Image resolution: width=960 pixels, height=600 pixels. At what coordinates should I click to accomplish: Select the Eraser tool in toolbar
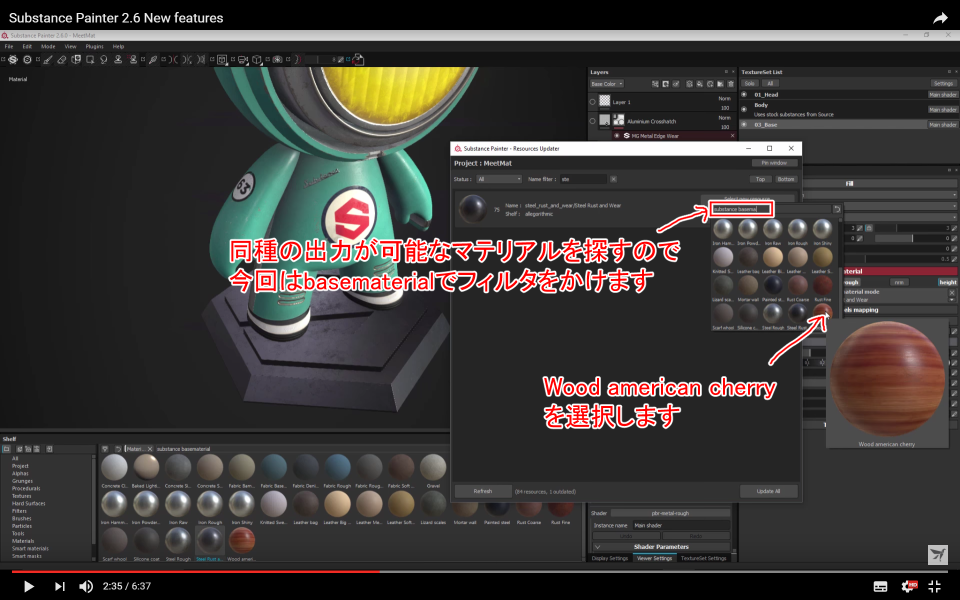click(62, 59)
